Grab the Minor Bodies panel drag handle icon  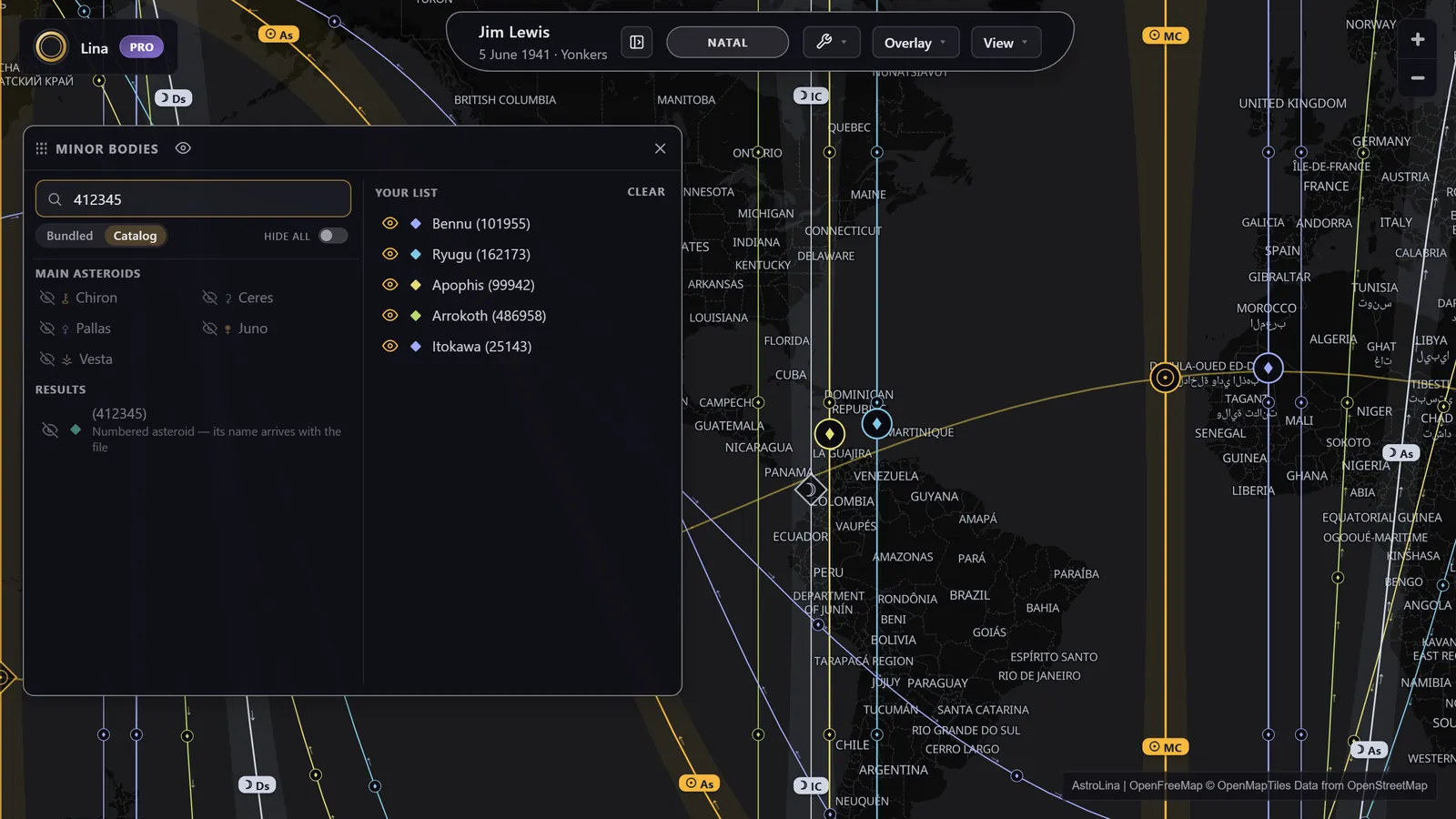pos(41,148)
